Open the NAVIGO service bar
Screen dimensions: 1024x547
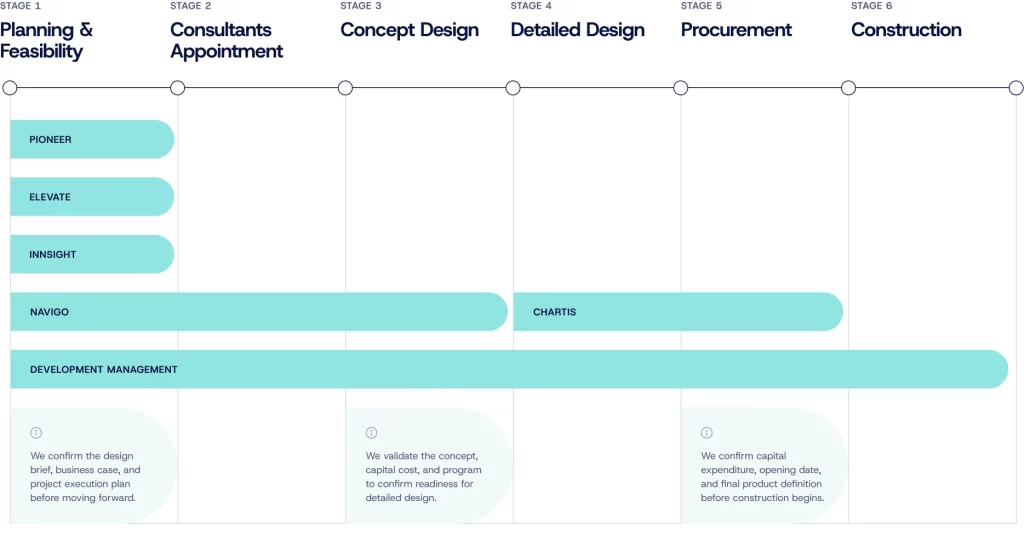coord(258,312)
